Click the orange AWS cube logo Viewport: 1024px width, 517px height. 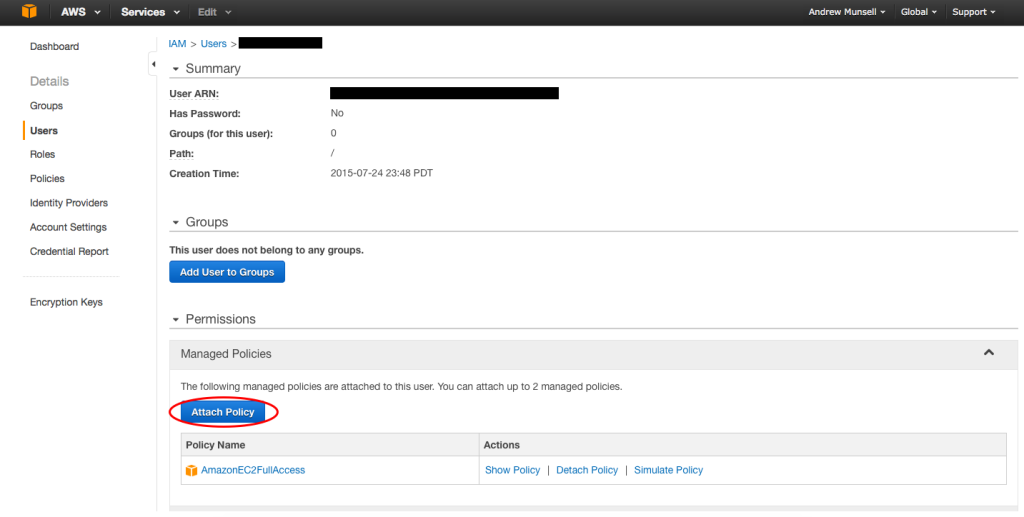pos(29,12)
